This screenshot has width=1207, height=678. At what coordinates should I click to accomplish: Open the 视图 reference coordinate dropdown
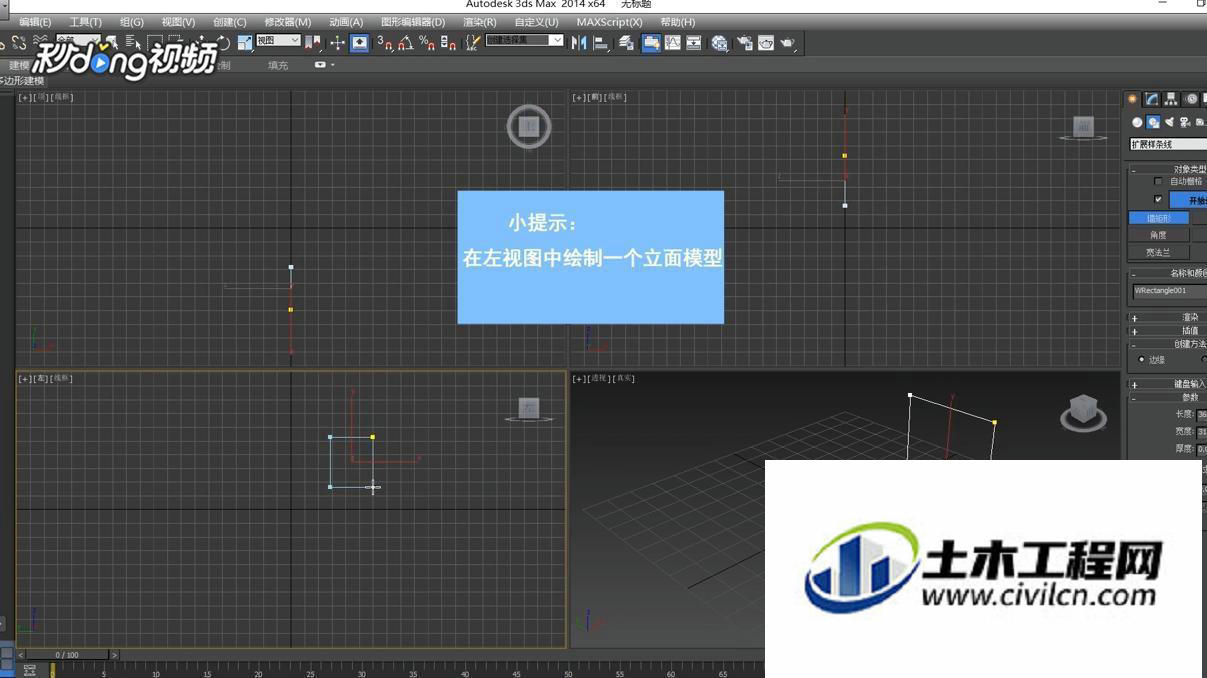pyautogui.click(x=278, y=41)
